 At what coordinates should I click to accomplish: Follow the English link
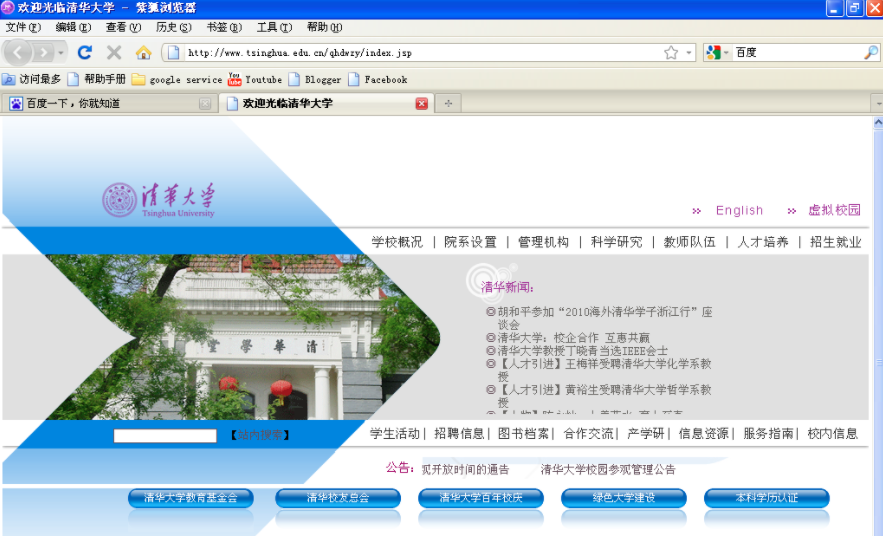[x=739, y=210]
